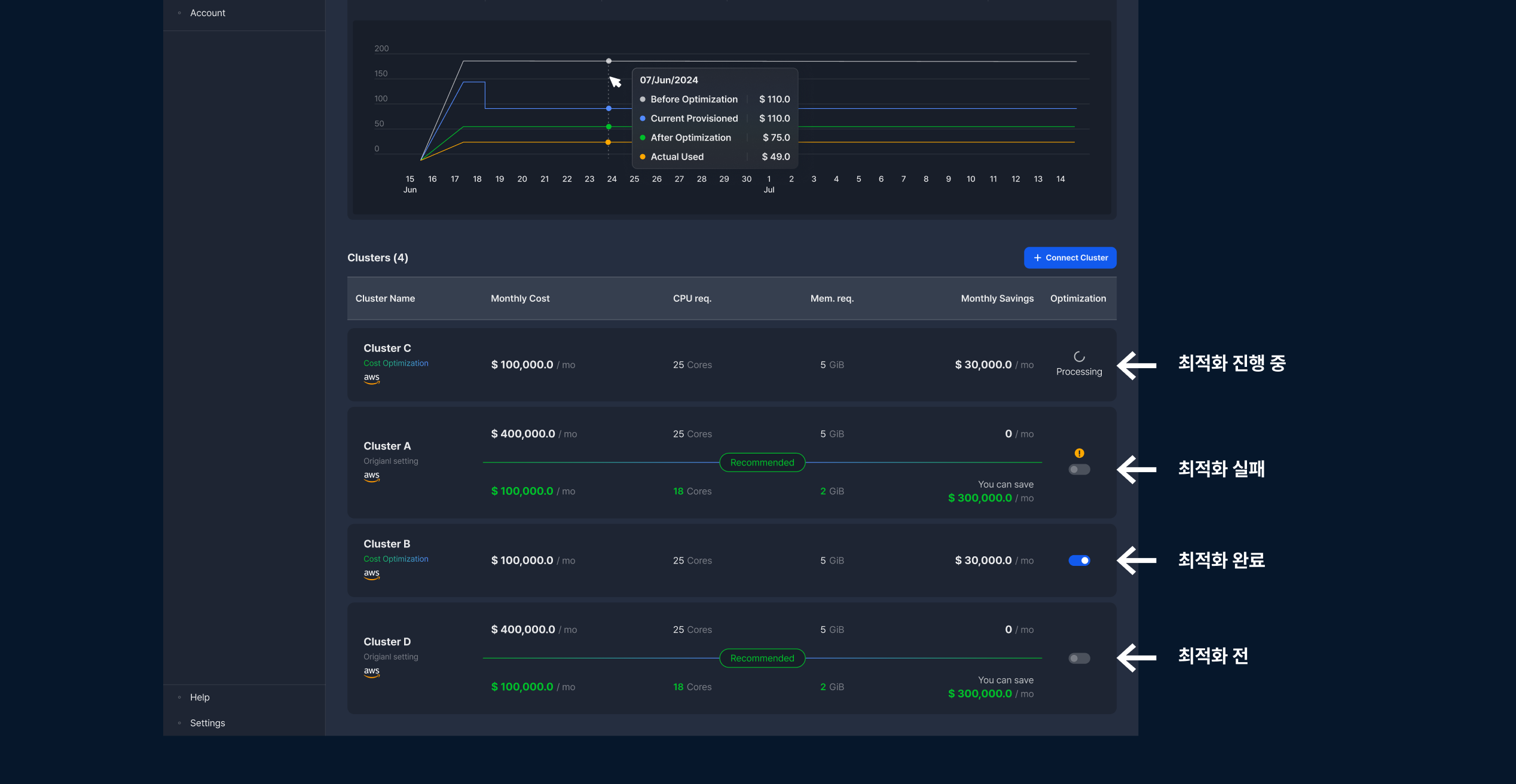
Task: Turn on optimization toggle for Cluster D
Action: [1079, 659]
